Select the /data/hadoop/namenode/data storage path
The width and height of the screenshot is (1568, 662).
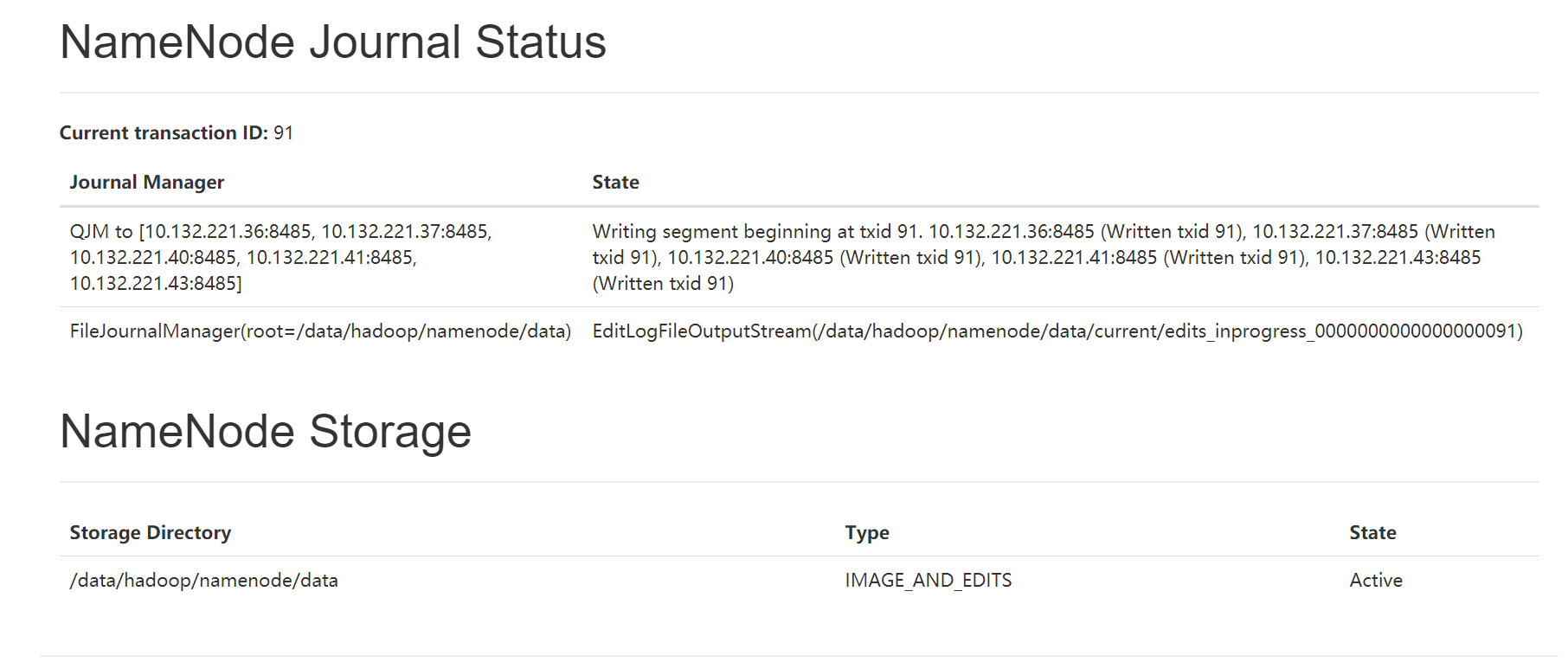[x=203, y=581]
